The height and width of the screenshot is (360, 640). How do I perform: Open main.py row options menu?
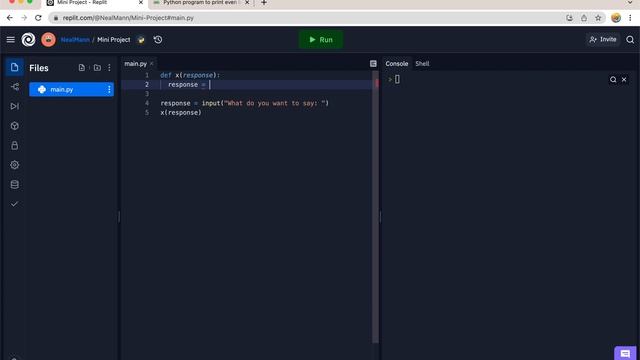[x=109, y=89]
